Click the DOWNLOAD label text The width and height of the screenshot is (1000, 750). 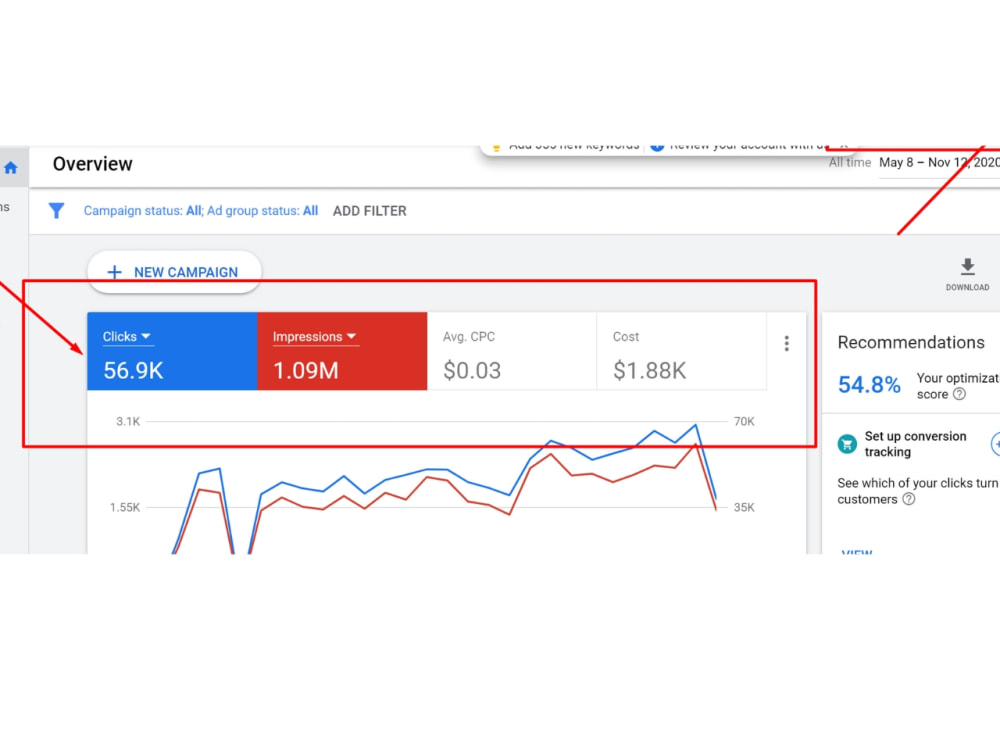967,288
